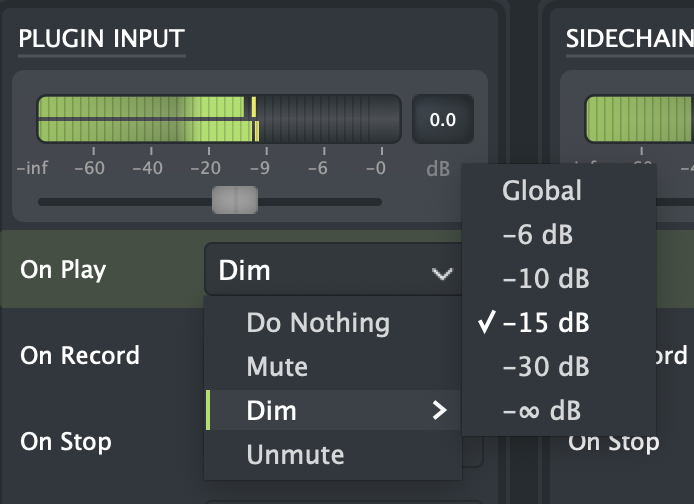Select the -∞ dB dim option

(x=543, y=411)
